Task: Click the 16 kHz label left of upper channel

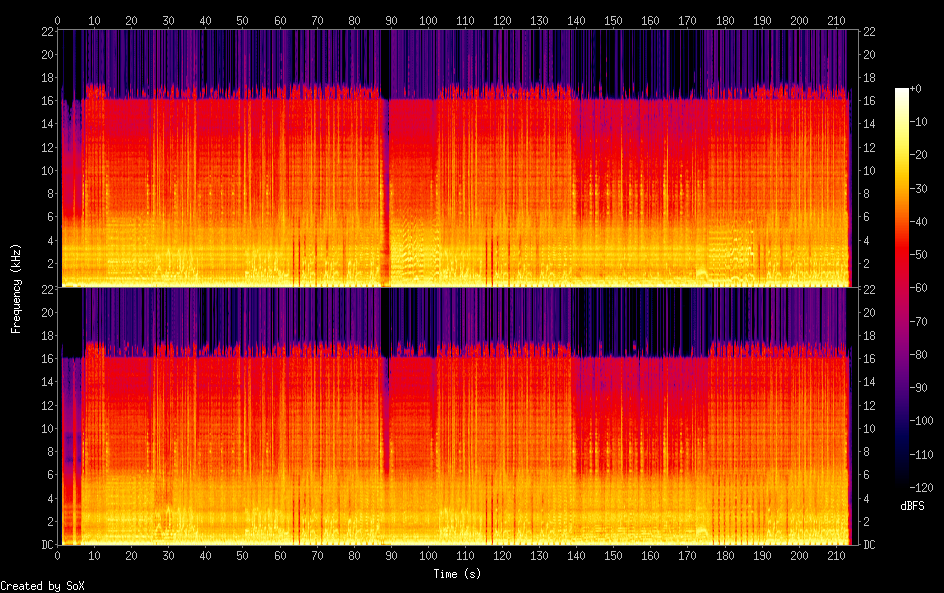Action: coord(45,101)
